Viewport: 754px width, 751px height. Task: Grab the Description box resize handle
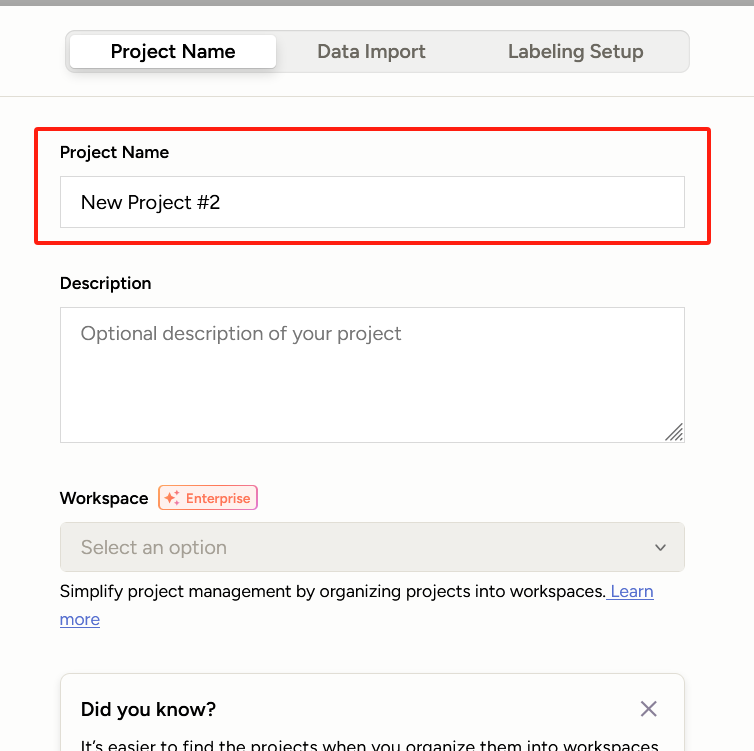(x=675, y=432)
